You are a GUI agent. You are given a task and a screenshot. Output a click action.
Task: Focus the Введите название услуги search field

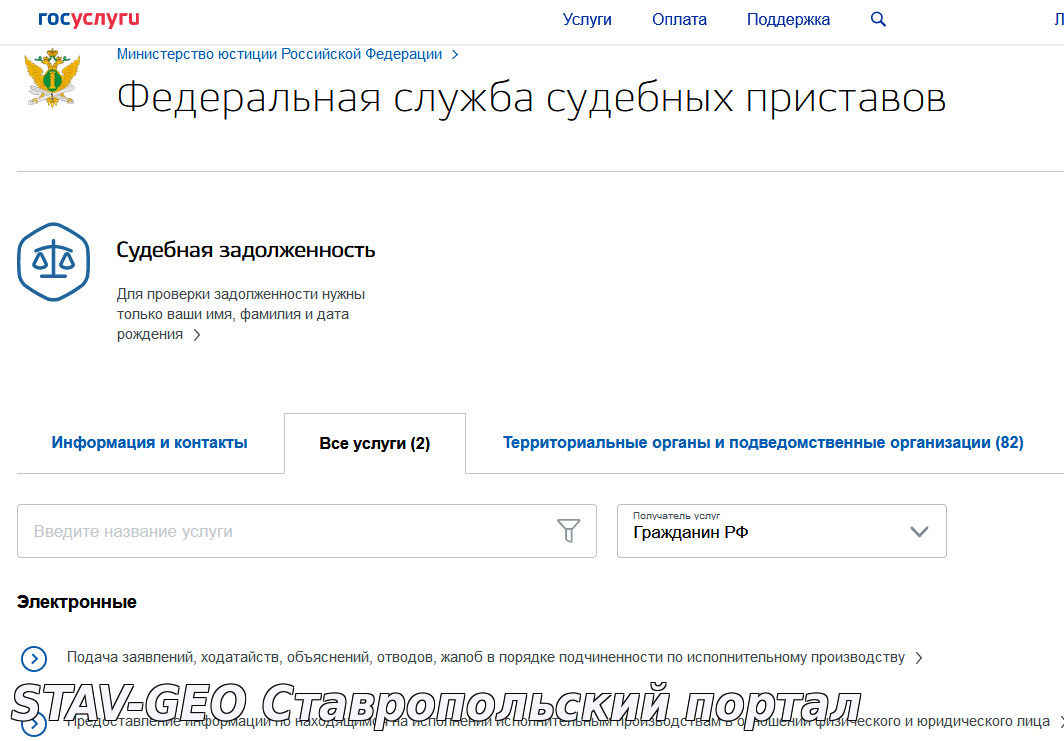307,531
